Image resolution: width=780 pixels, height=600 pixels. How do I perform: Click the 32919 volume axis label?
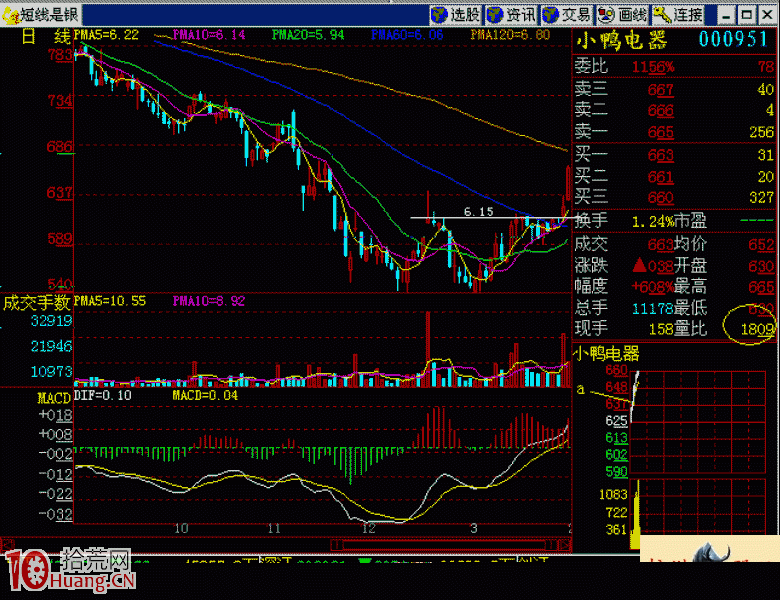point(51,321)
